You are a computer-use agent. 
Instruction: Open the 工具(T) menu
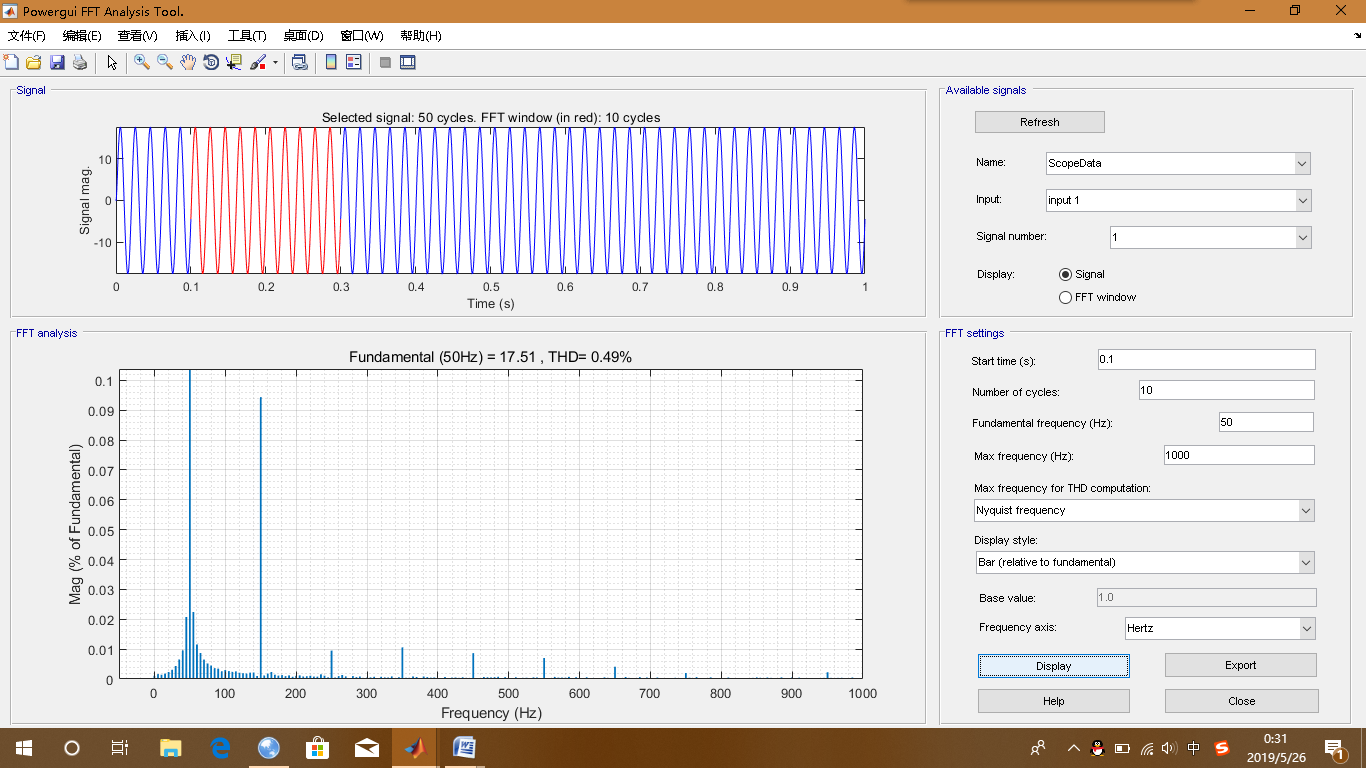(x=247, y=36)
